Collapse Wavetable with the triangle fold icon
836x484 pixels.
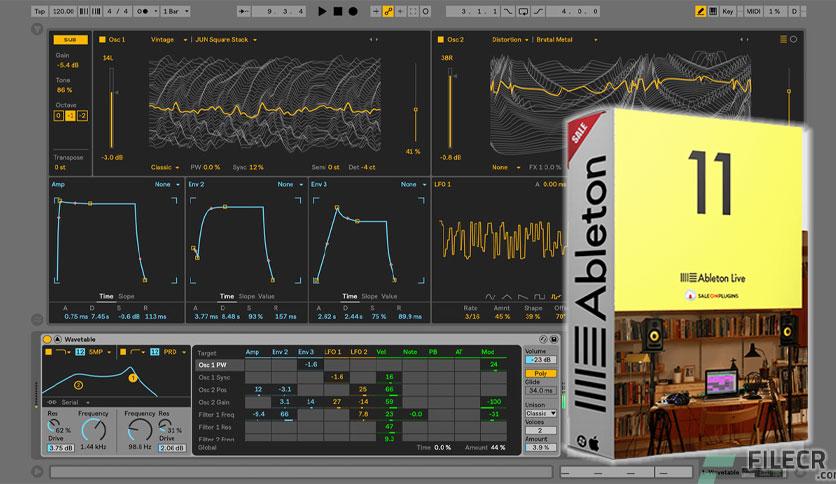click(x=58, y=339)
